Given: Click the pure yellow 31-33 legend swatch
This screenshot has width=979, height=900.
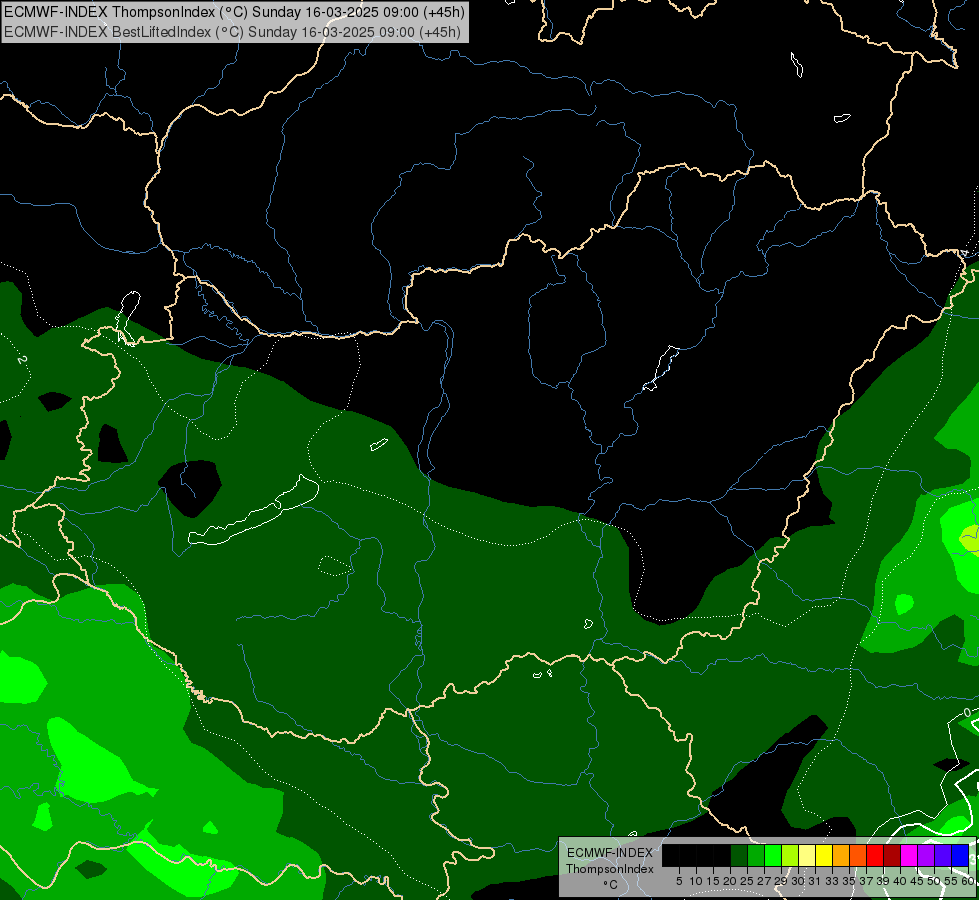Looking at the screenshot, I should pos(824,855).
